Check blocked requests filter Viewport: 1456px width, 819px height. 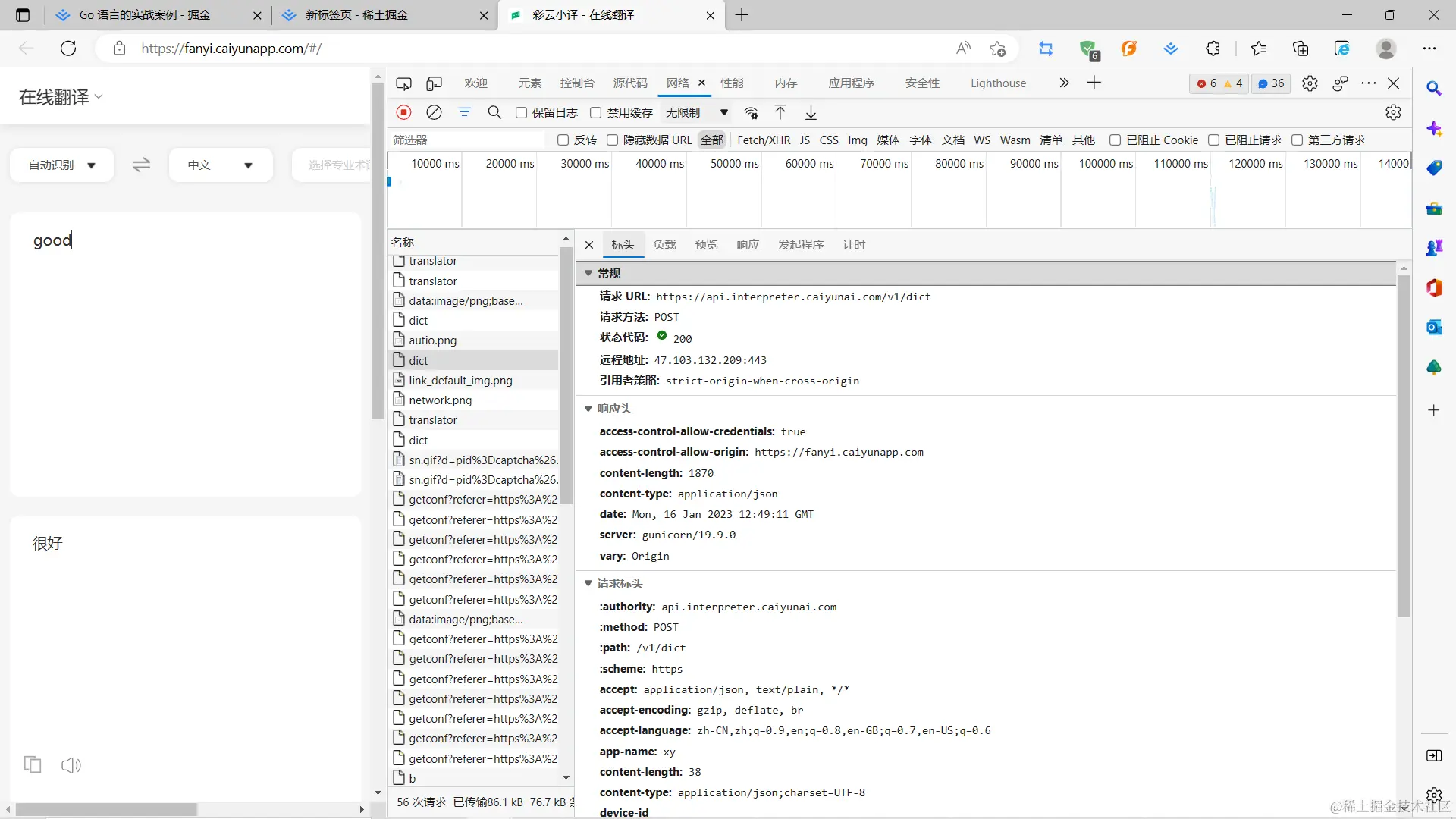pyautogui.click(x=1213, y=140)
